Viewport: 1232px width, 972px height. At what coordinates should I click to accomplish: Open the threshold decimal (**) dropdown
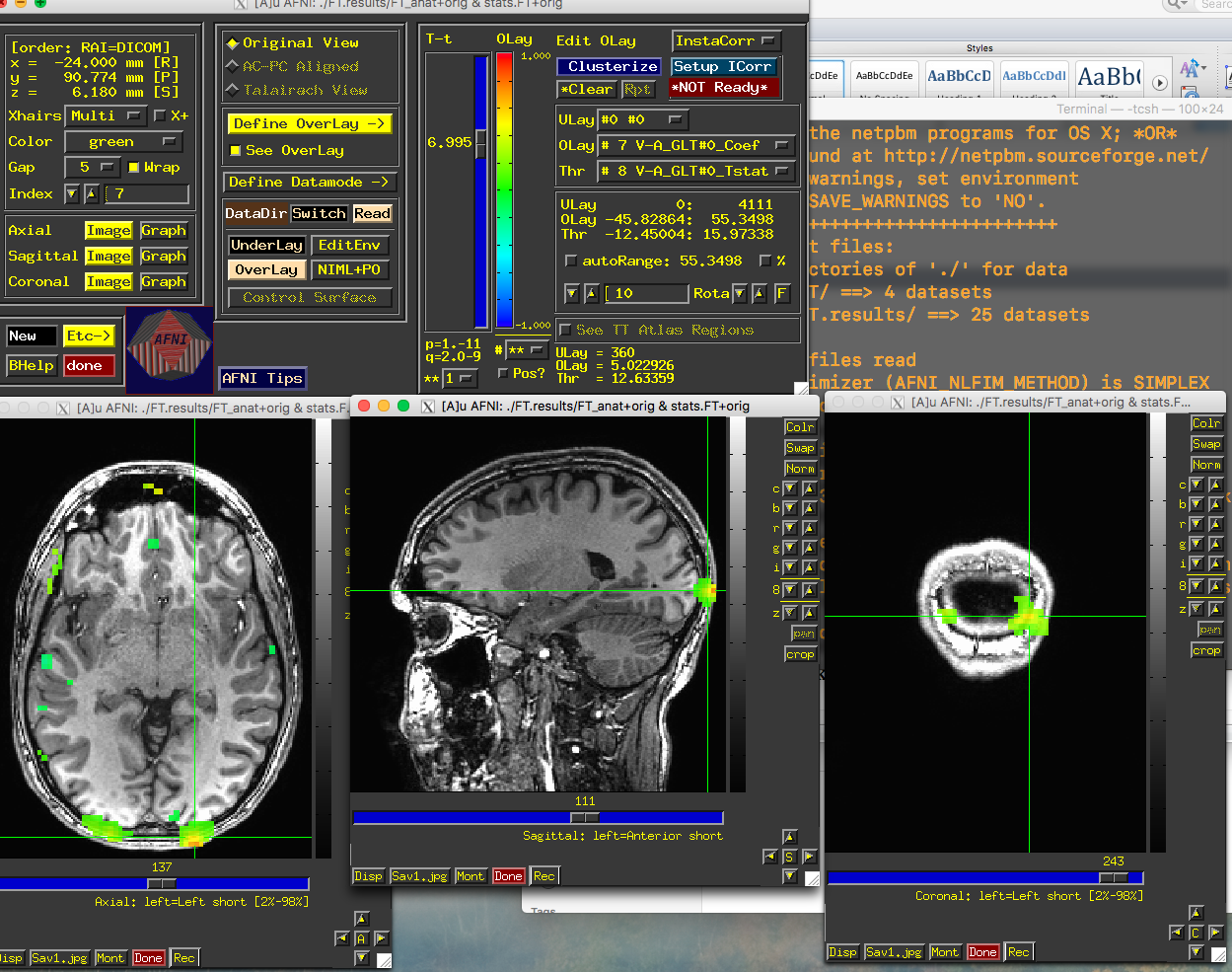click(x=460, y=378)
